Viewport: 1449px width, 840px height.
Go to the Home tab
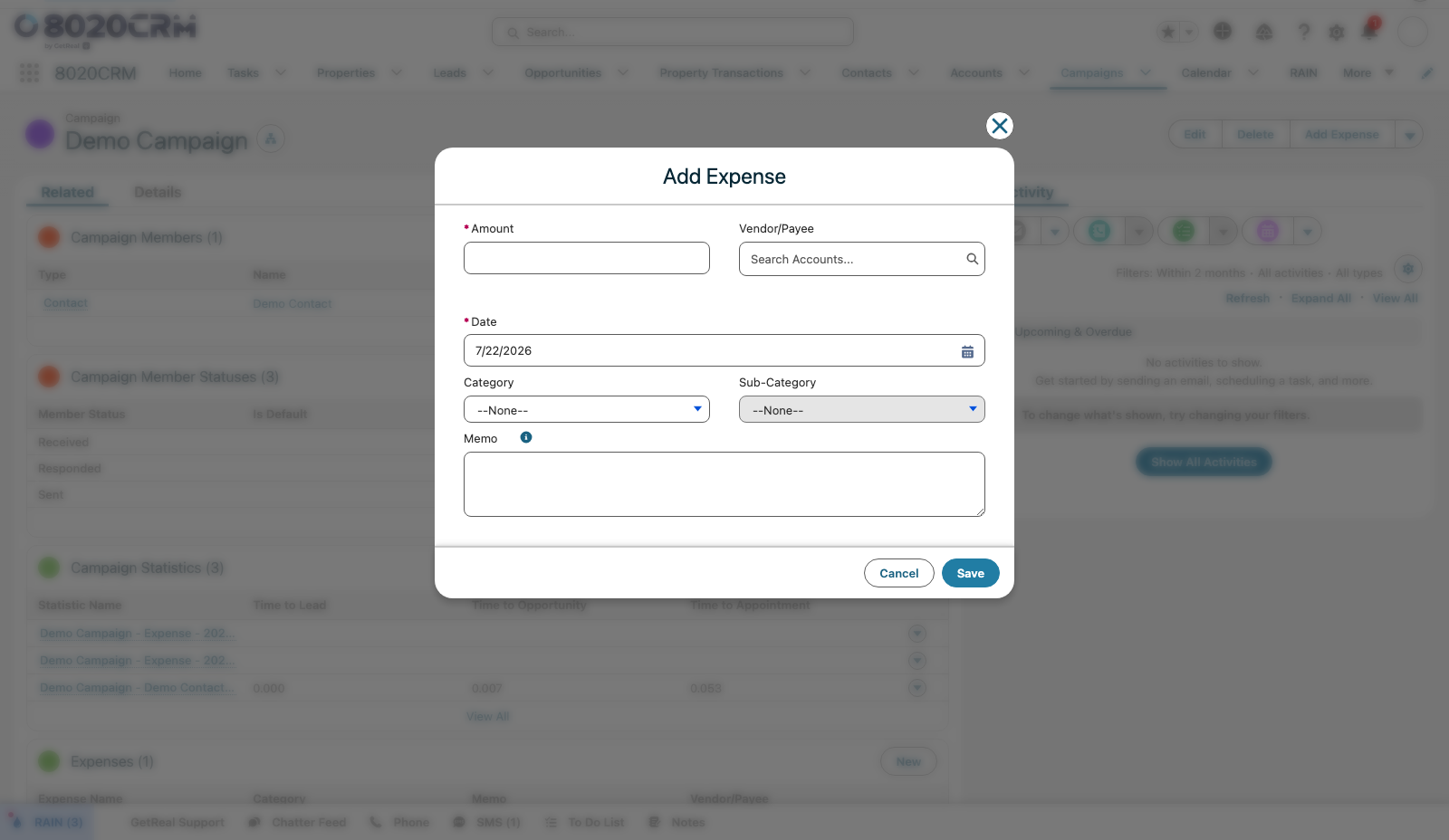click(x=186, y=72)
